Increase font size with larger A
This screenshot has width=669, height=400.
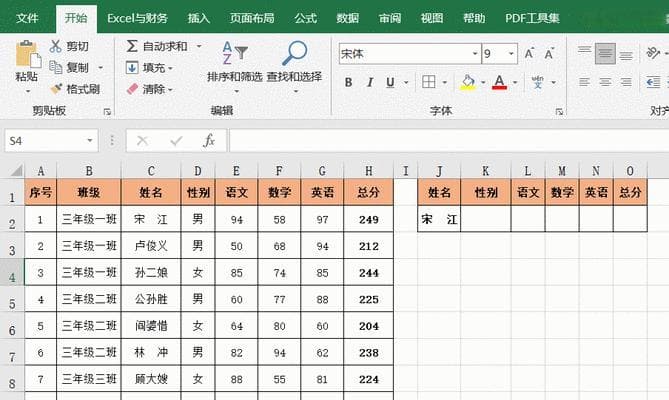tap(529, 54)
